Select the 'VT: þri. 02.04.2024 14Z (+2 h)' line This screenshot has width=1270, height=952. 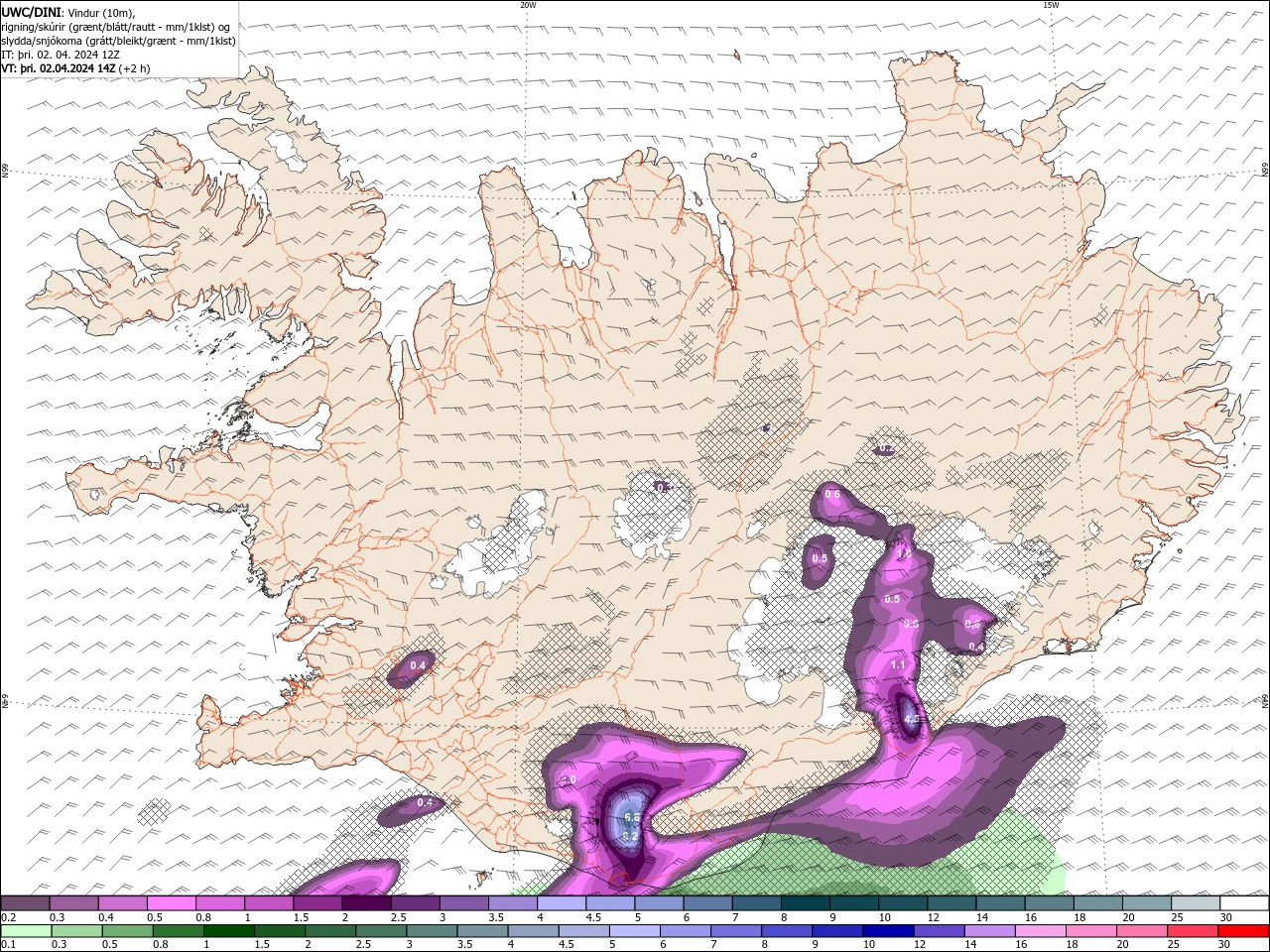click(x=76, y=68)
